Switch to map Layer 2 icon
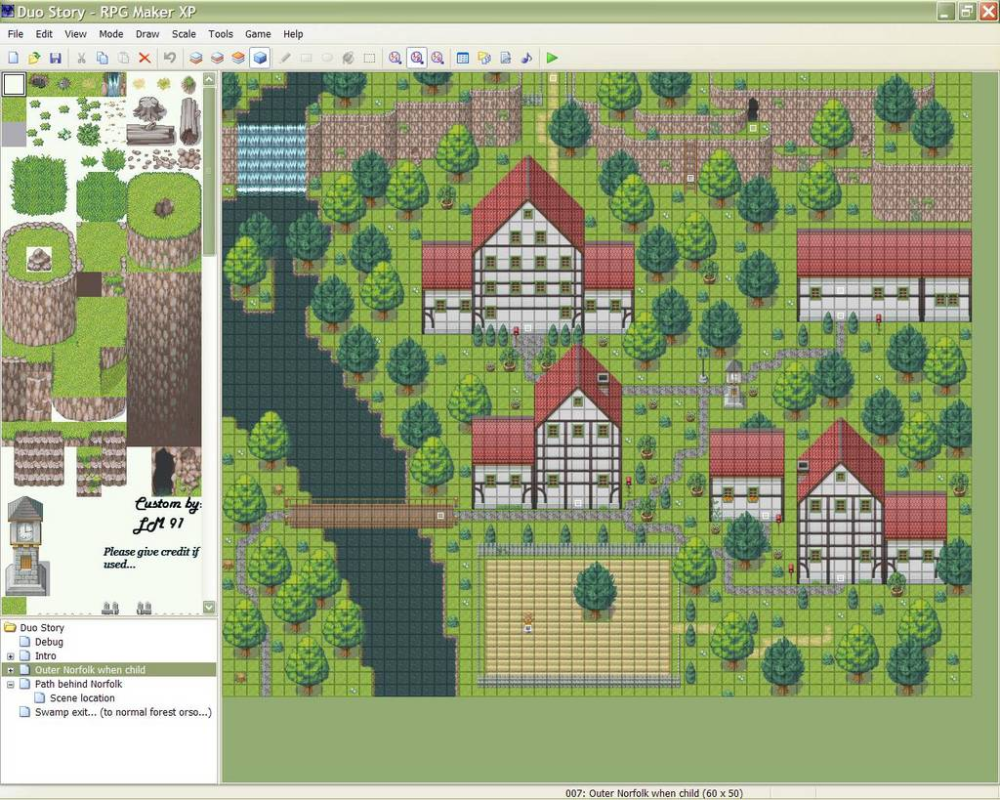 coord(217,58)
